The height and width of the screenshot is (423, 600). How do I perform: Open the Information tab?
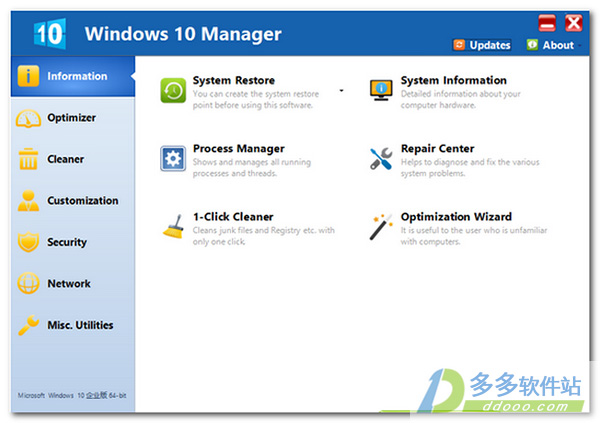(x=73, y=76)
